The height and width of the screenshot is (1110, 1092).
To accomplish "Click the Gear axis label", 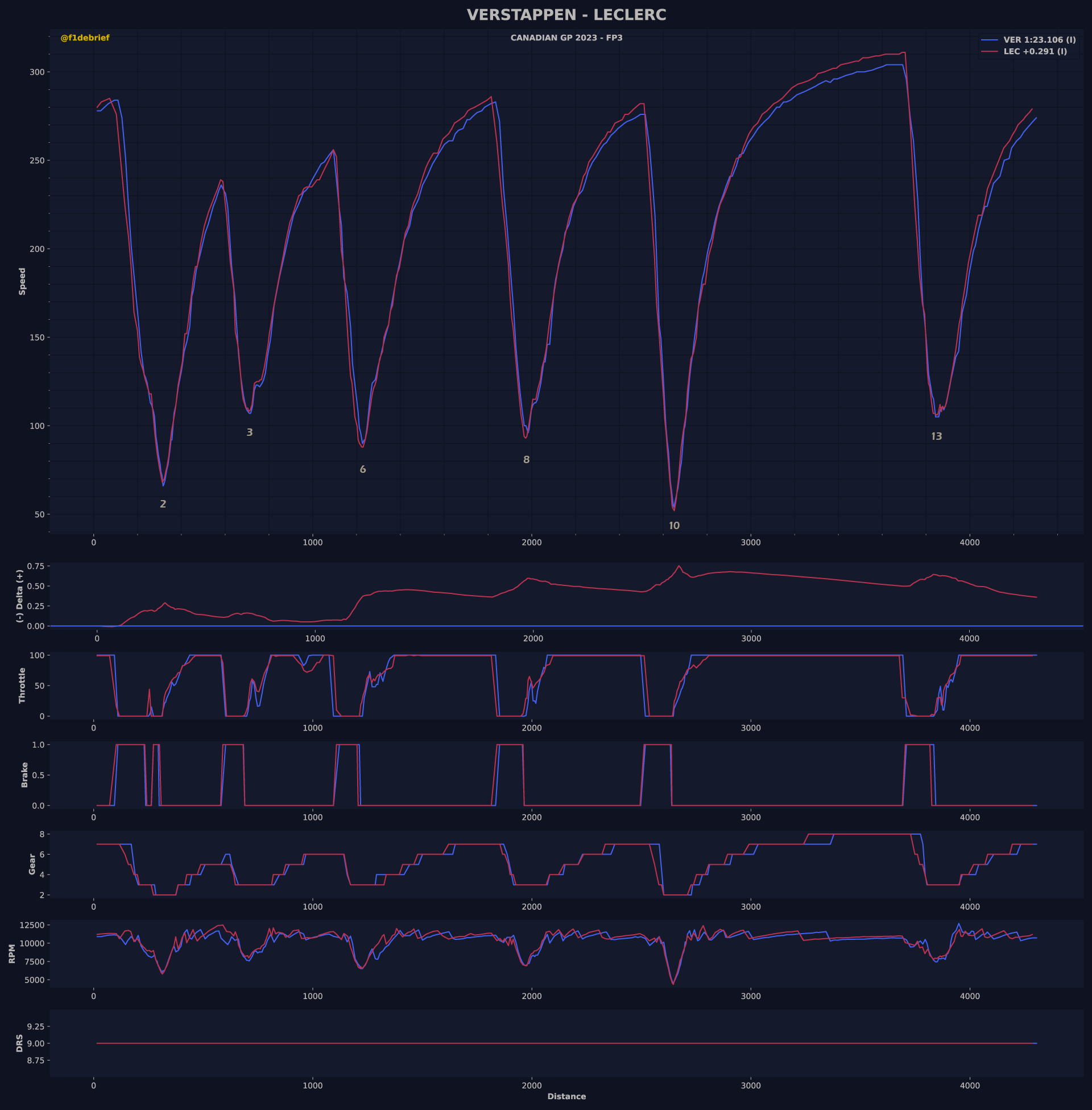I will click(x=32, y=864).
